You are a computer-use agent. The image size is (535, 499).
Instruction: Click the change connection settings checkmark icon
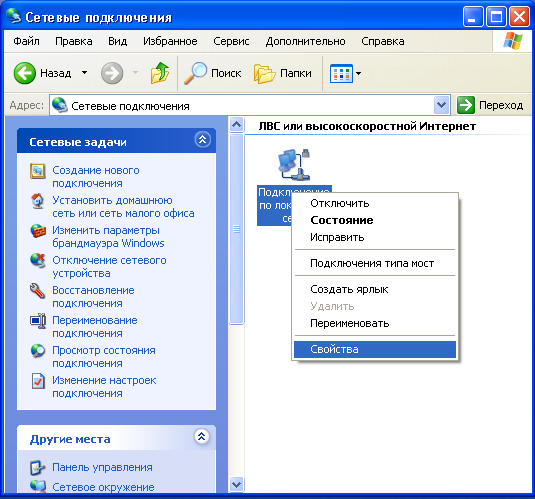click(38, 381)
